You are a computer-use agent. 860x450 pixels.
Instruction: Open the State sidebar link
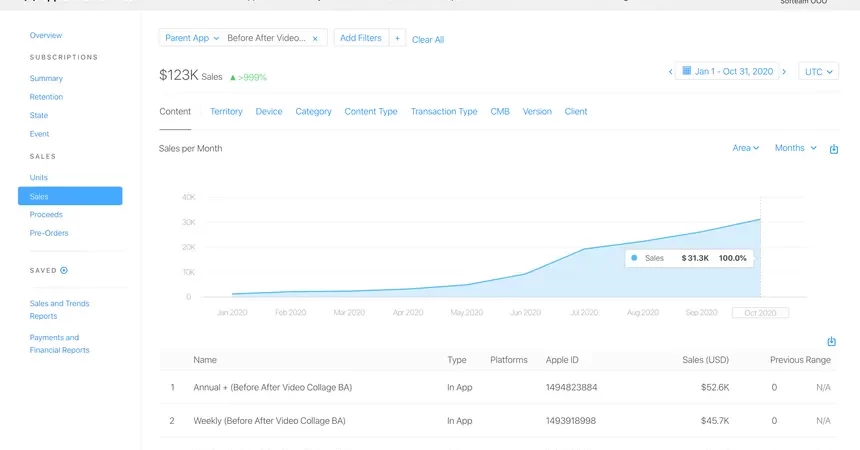38,115
